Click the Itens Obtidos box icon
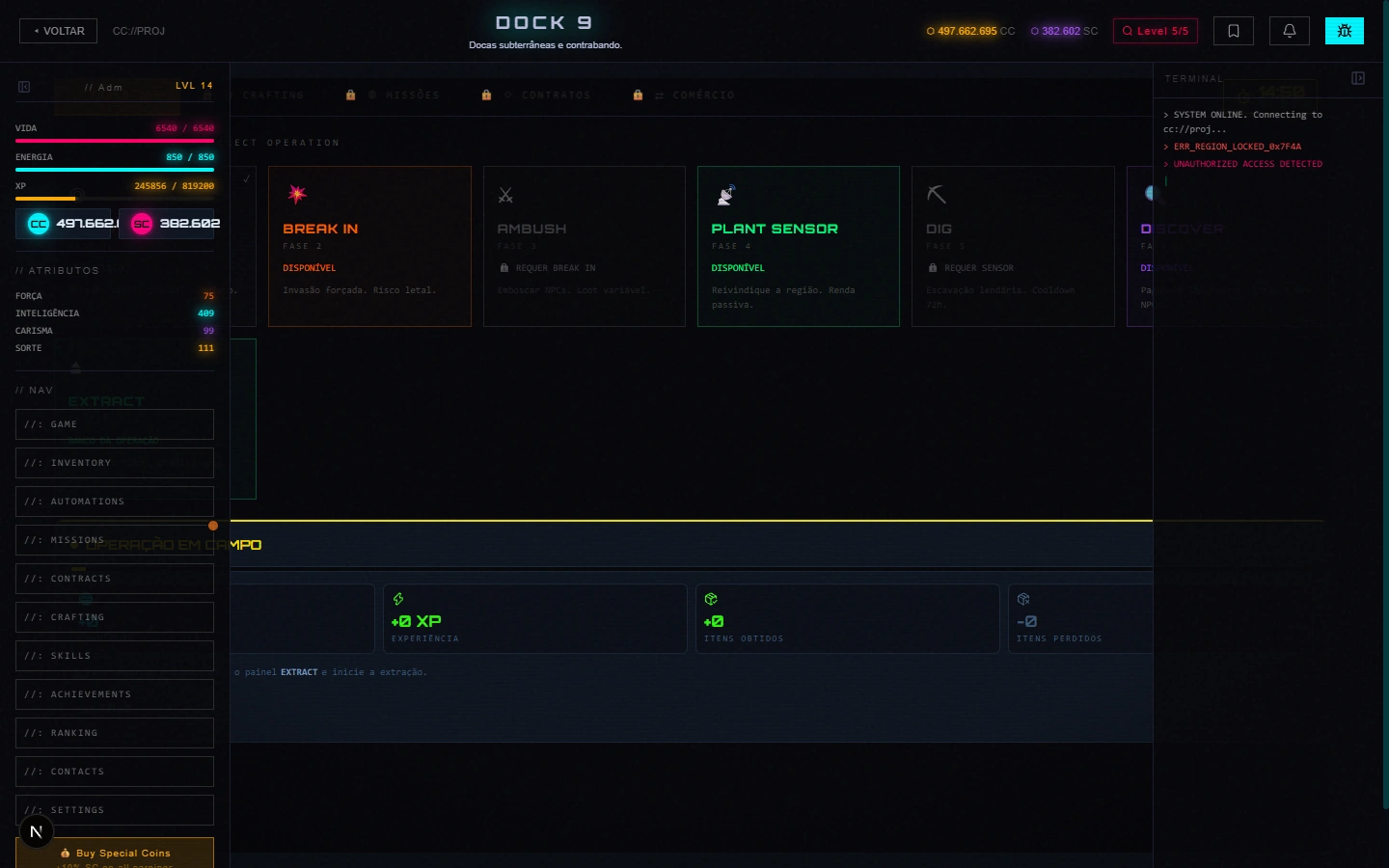Viewport: 1389px width, 868px height. click(x=711, y=599)
